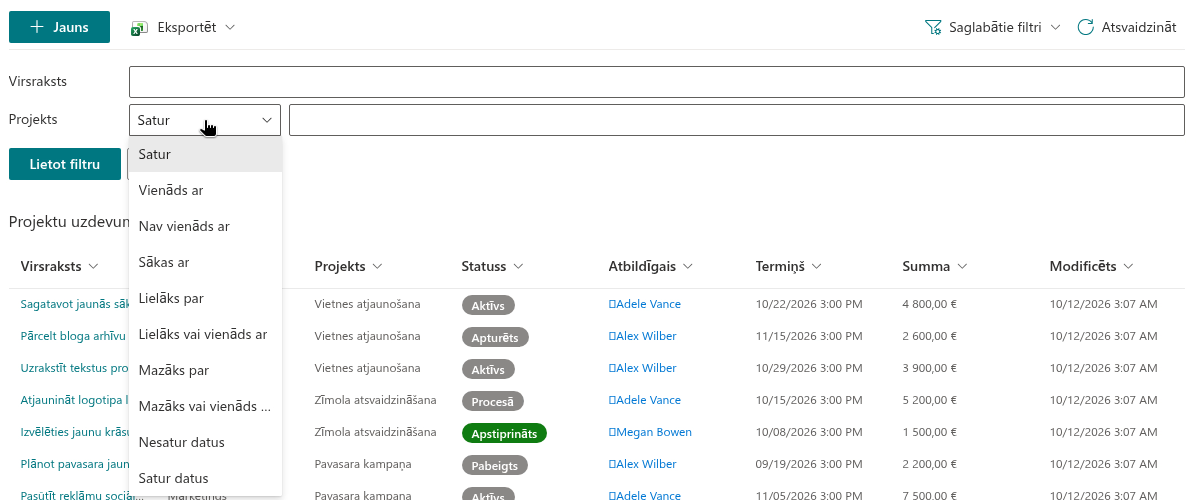Choose the Nesatur datus option
This screenshot has height=500, width=1200.
(205, 442)
